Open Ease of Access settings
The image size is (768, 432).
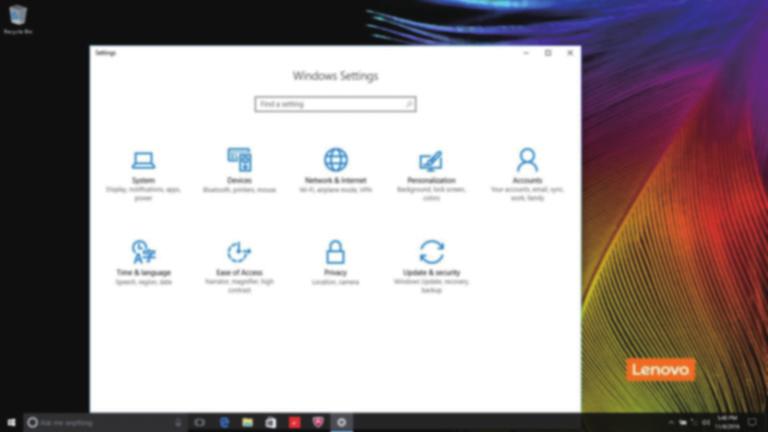pos(239,267)
